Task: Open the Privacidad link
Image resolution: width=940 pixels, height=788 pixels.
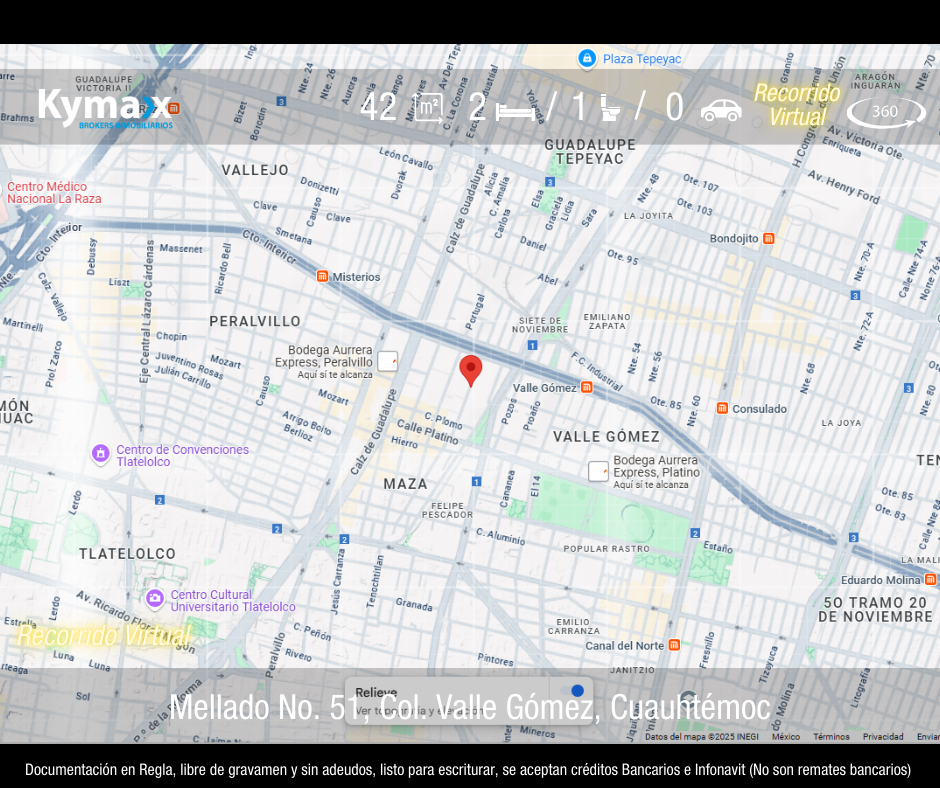Action: tap(883, 736)
